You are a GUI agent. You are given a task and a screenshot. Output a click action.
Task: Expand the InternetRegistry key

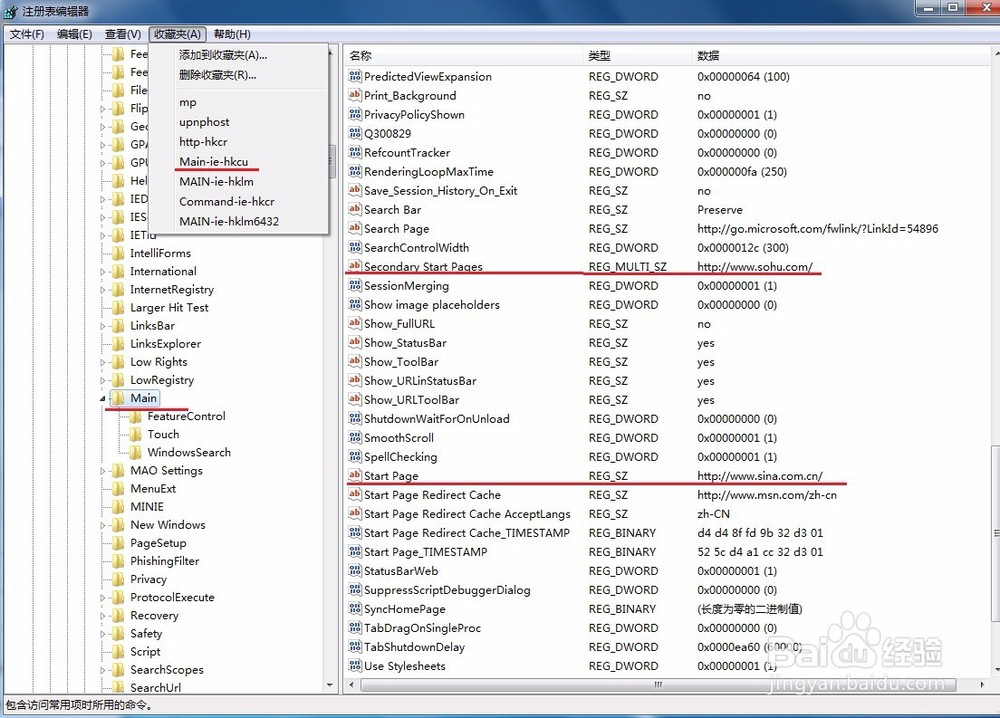103,289
